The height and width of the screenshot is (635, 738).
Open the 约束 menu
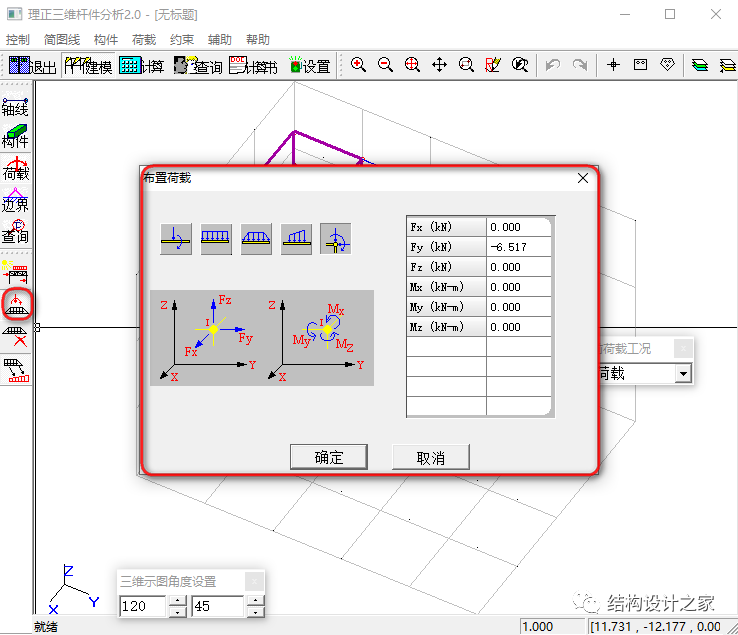click(182, 40)
